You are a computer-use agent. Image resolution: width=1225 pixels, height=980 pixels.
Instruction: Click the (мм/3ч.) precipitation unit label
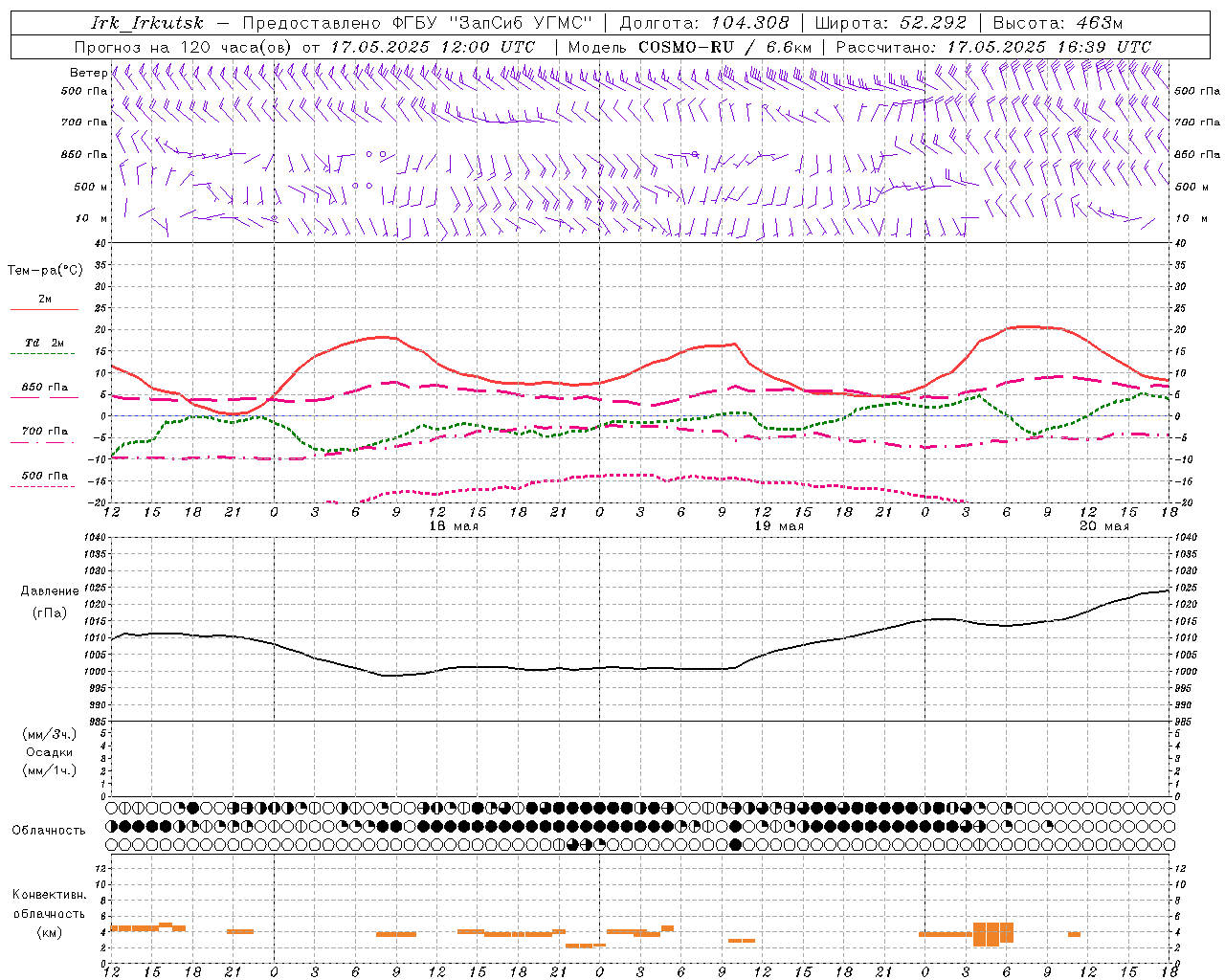coord(50,734)
